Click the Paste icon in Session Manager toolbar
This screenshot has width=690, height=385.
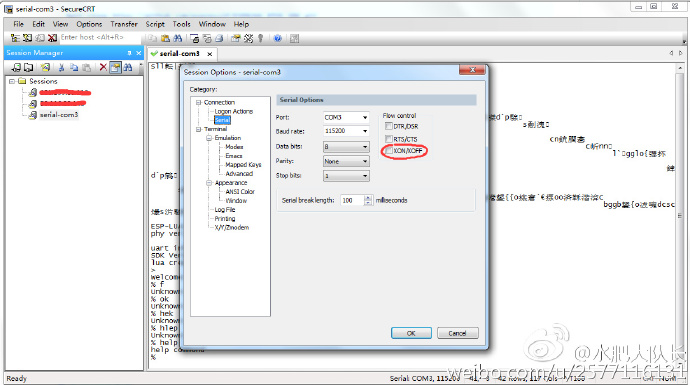tap(87, 67)
